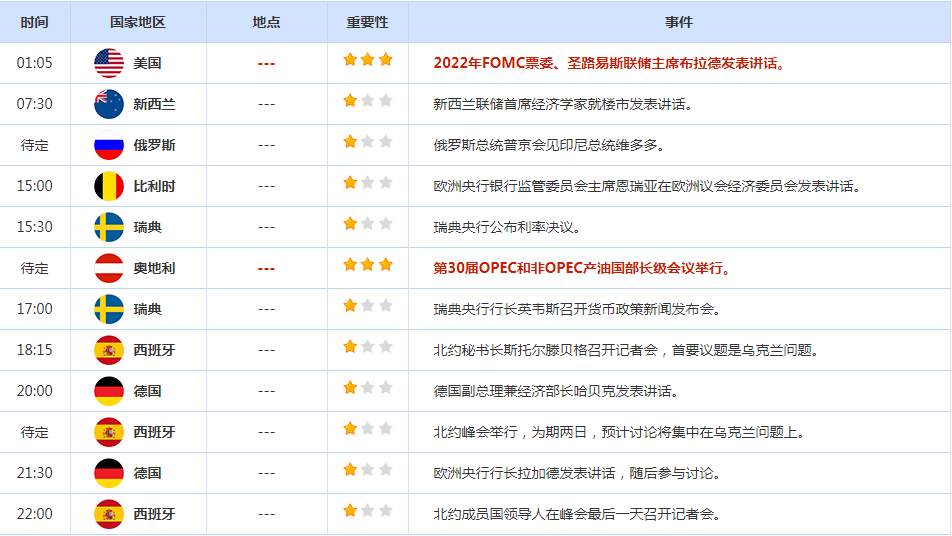Select the 瑞典央行公布利率决议 event
The width and height of the screenshot is (952, 536).
click(x=508, y=227)
